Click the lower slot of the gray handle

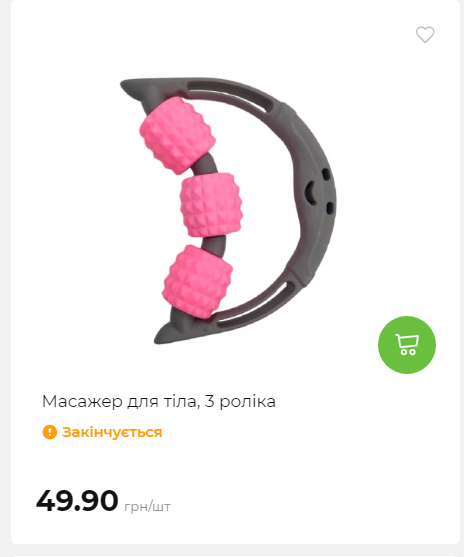(x=256, y=305)
